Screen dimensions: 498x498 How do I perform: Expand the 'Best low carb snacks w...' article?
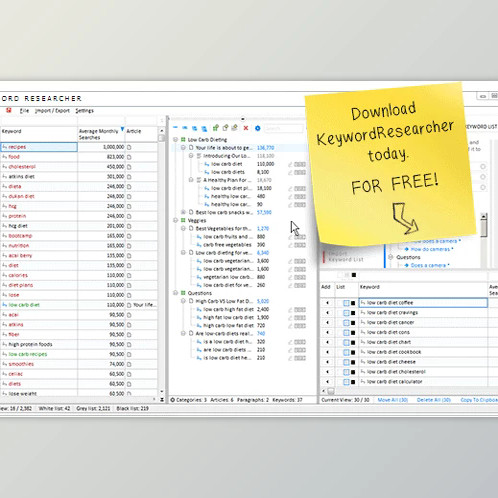point(183,212)
